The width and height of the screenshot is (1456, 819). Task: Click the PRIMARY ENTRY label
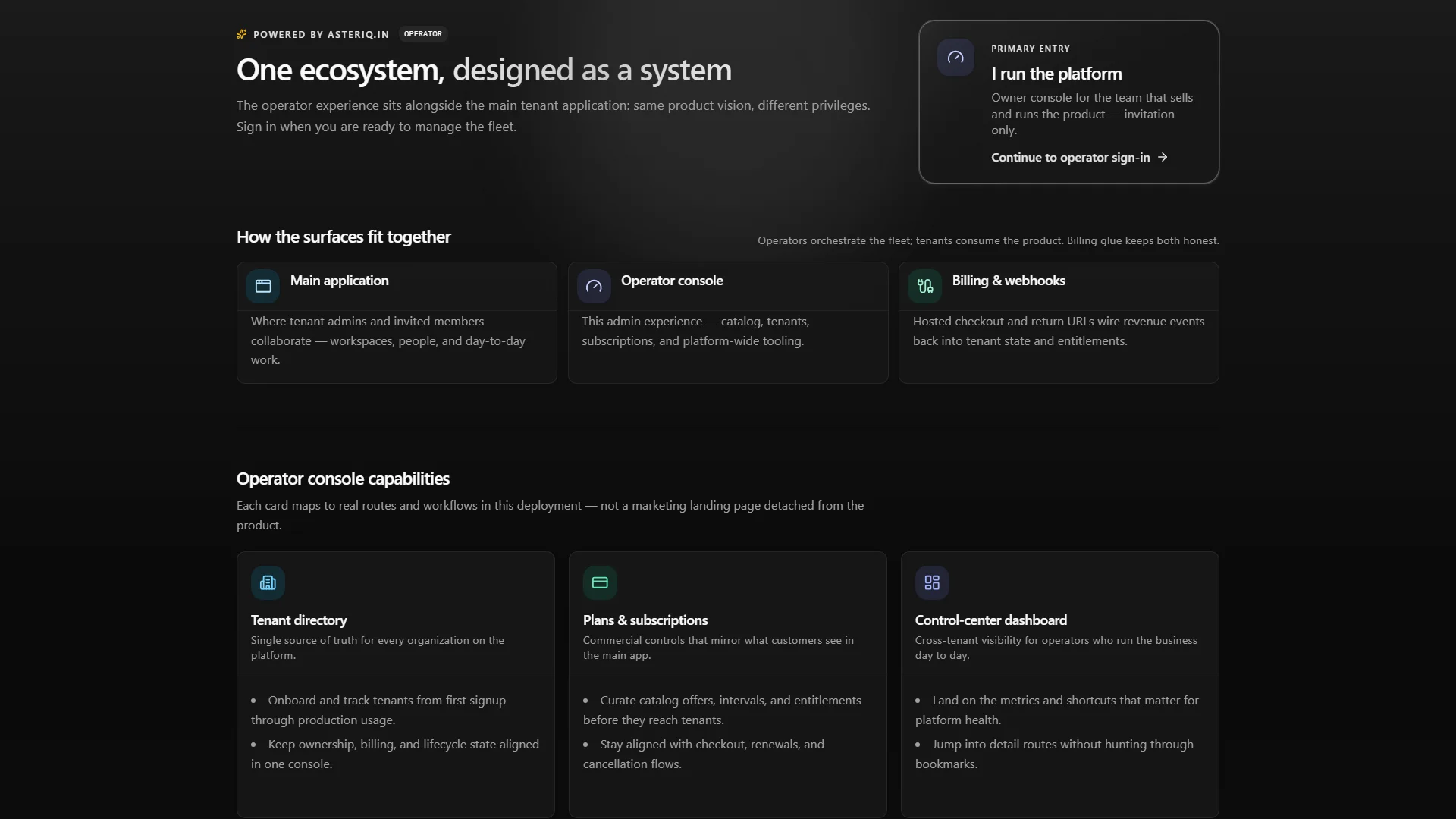(x=1031, y=49)
